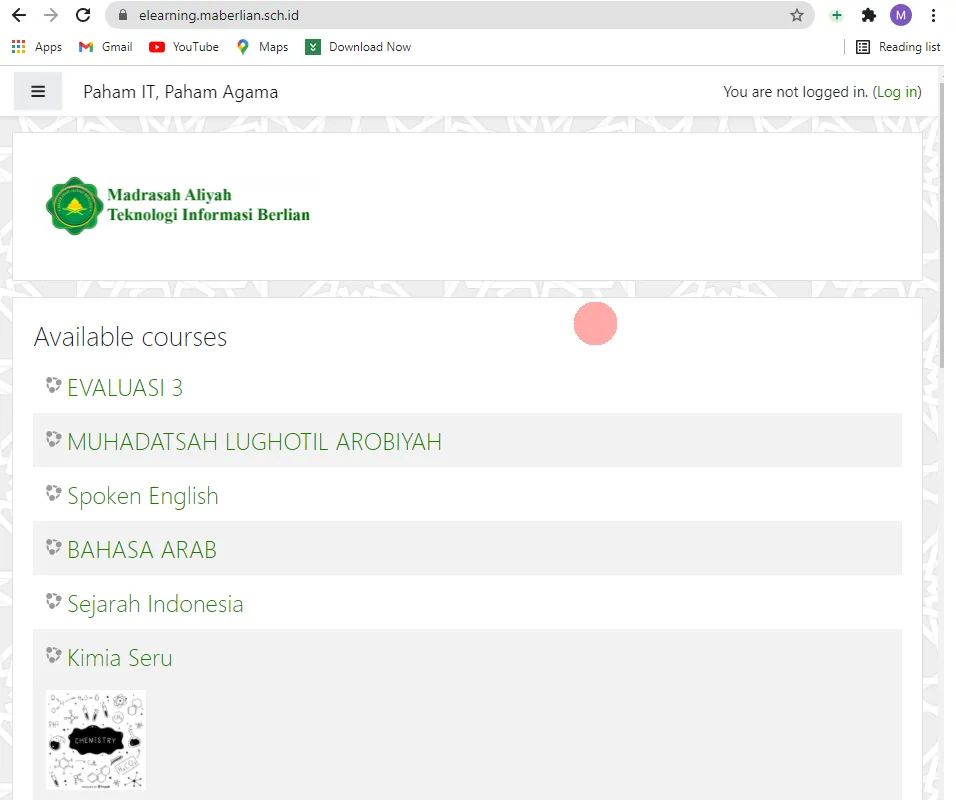Click Download Now bookmark
This screenshot has height=800, width=956.
point(358,47)
